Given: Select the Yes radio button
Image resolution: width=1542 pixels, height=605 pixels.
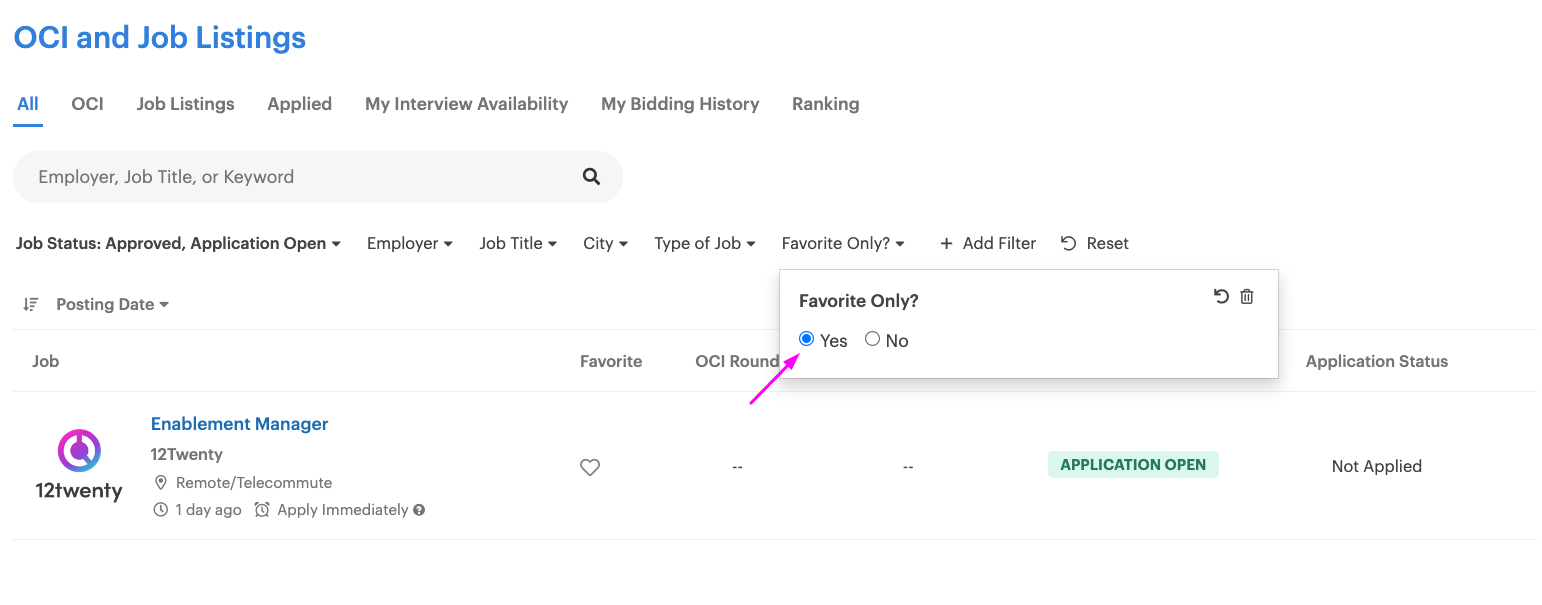Looking at the screenshot, I should [807, 339].
